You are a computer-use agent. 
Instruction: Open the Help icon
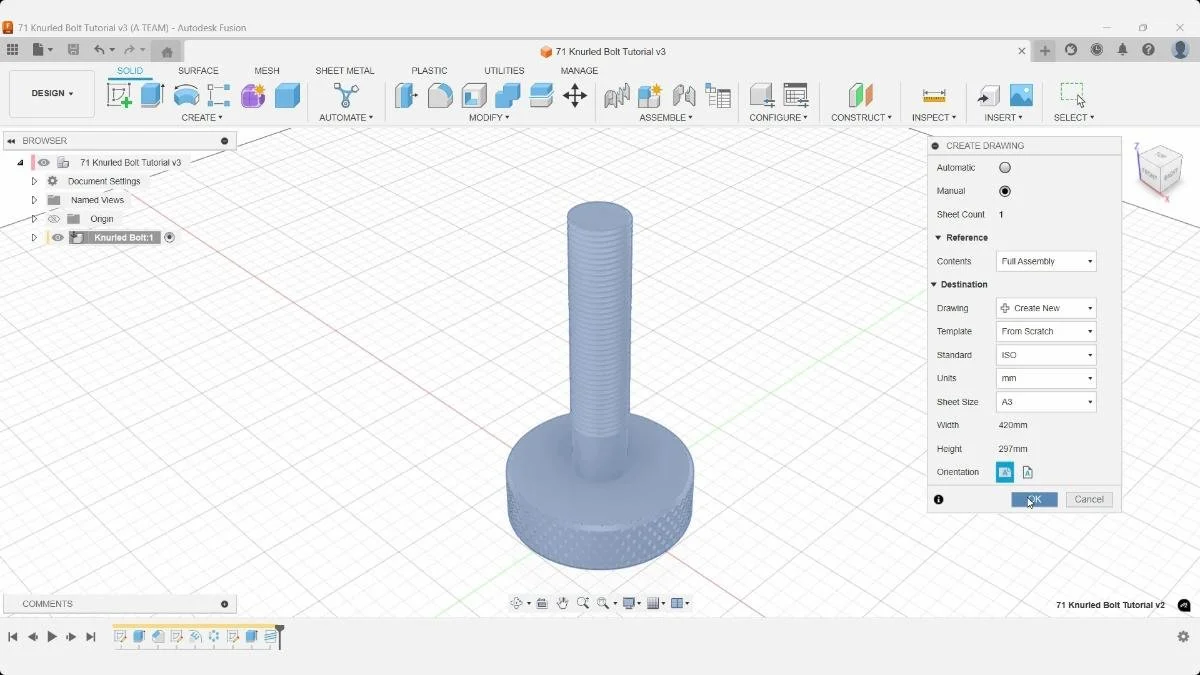click(x=1149, y=50)
